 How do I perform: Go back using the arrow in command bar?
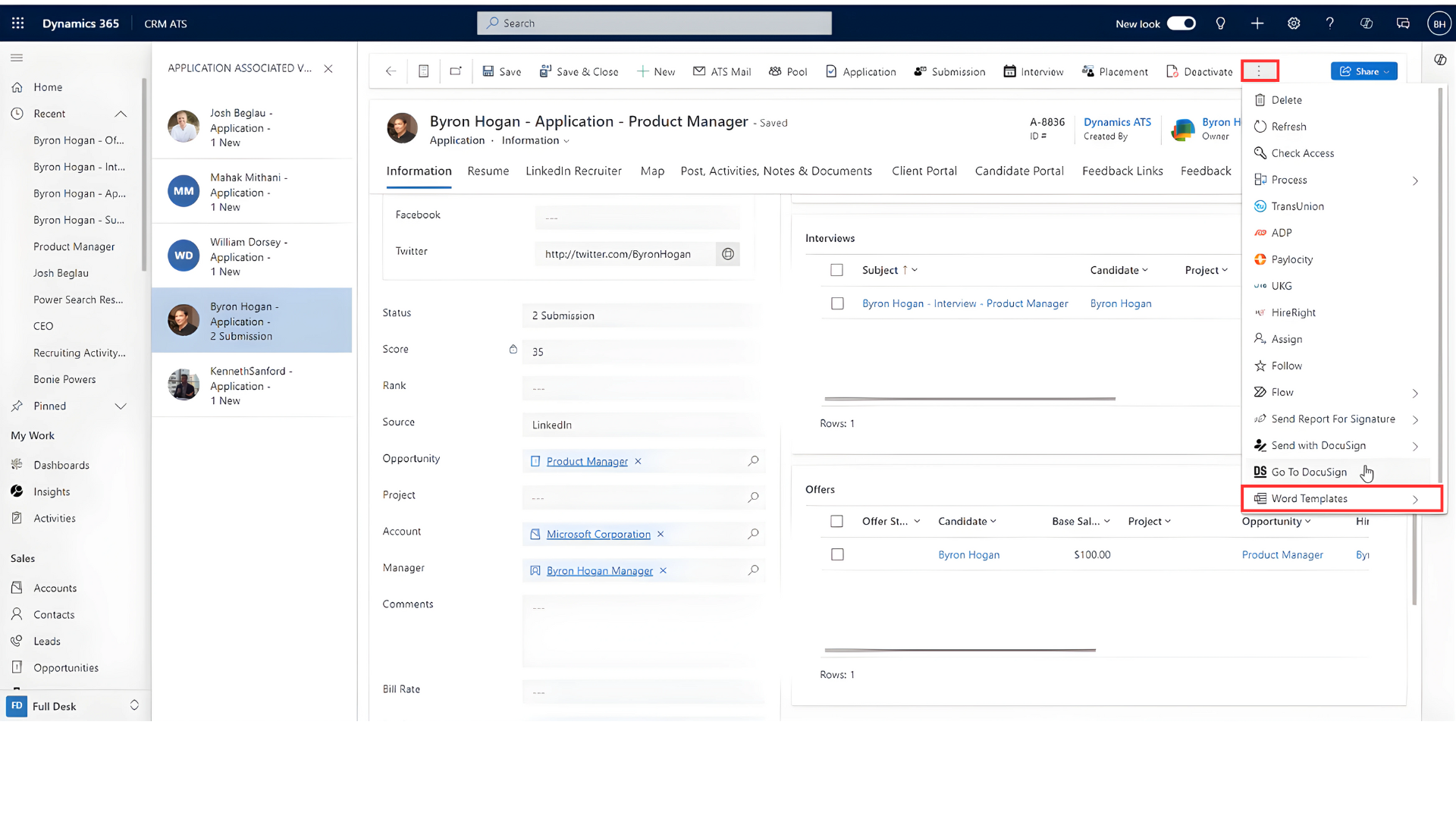point(391,71)
